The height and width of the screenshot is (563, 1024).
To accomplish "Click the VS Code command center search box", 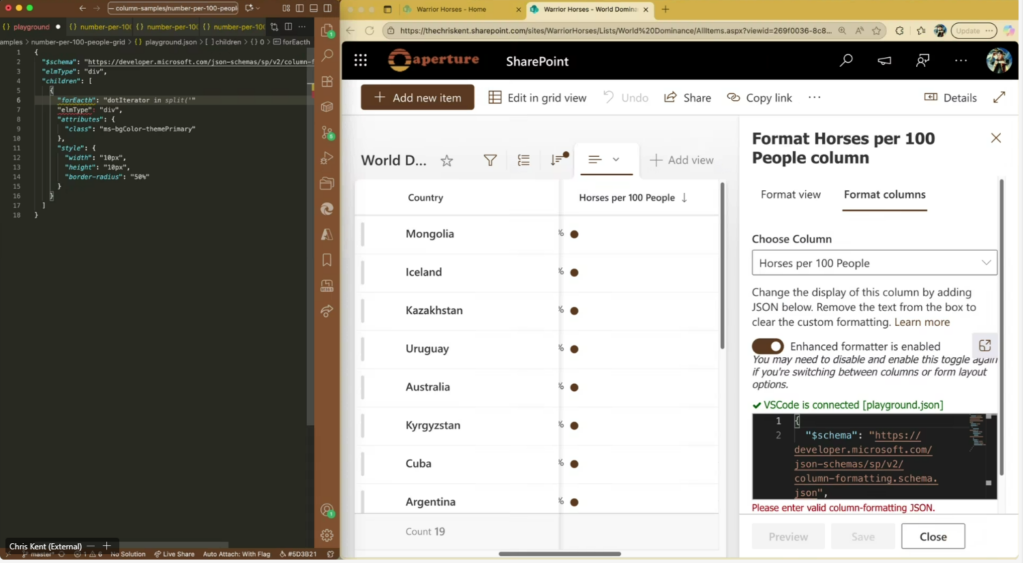I will [172, 8].
